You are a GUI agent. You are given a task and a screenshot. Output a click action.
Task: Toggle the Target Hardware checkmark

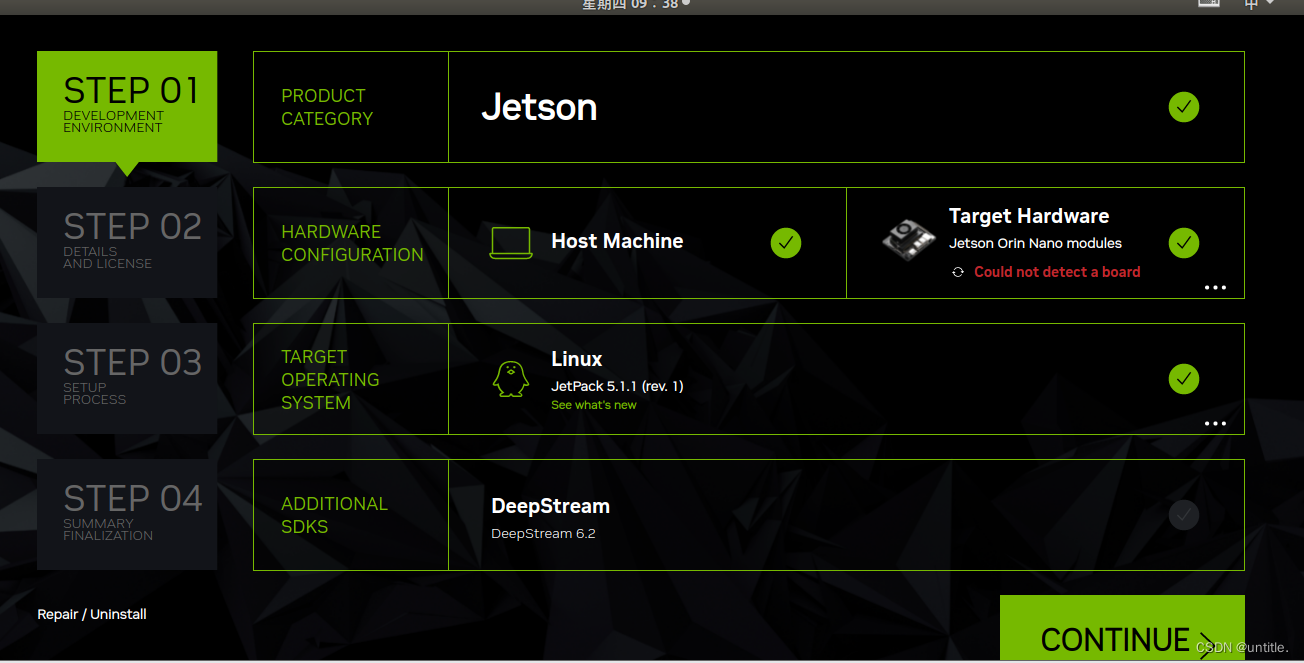[x=1184, y=243]
